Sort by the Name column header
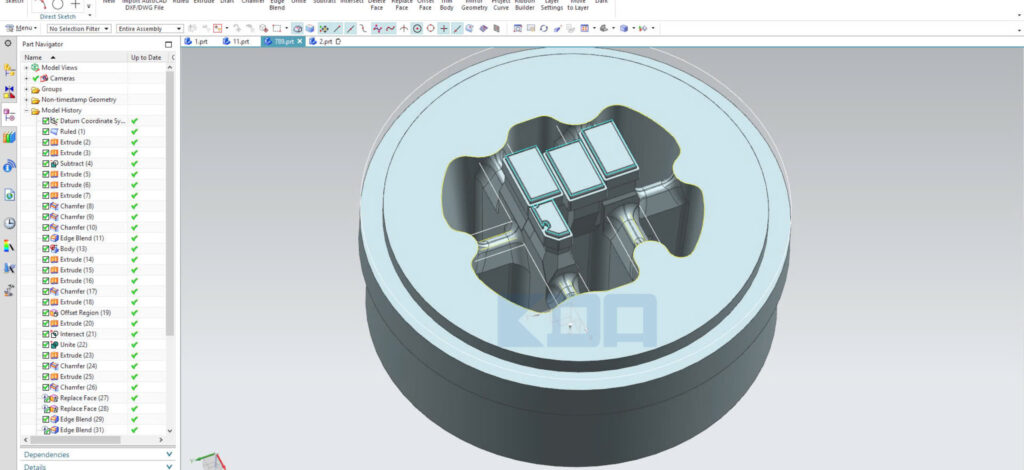 pos(74,57)
